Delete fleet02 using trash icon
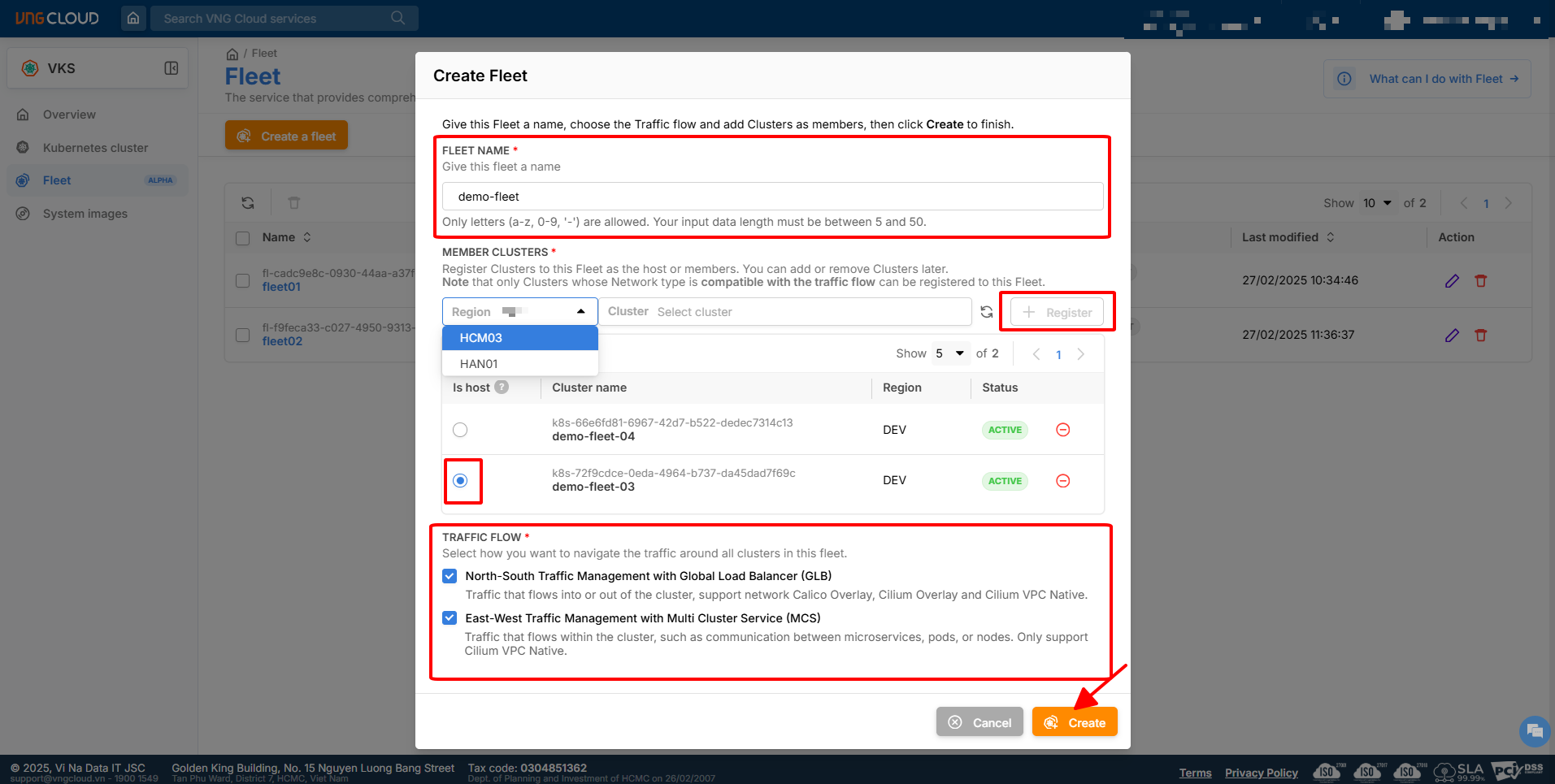Screen dimensions: 1555x784 click(x=1481, y=336)
